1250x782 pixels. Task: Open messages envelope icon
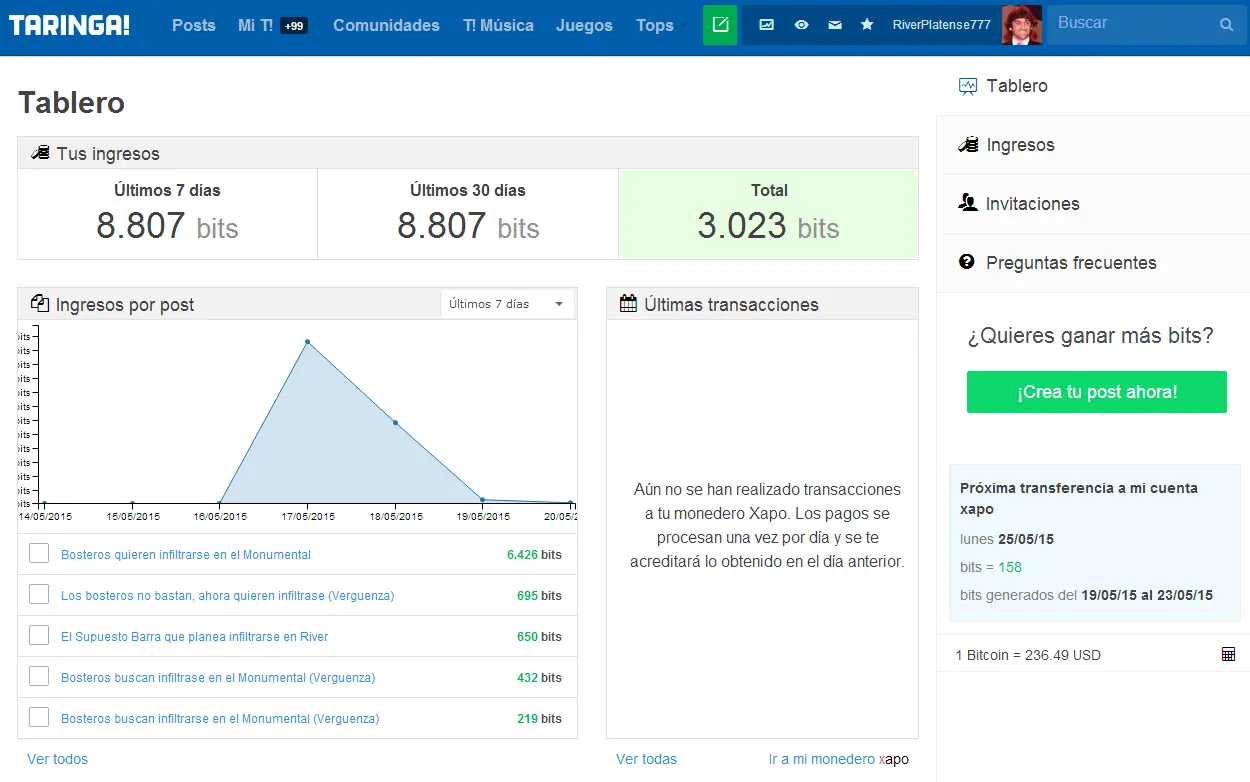pyautogui.click(x=834, y=25)
